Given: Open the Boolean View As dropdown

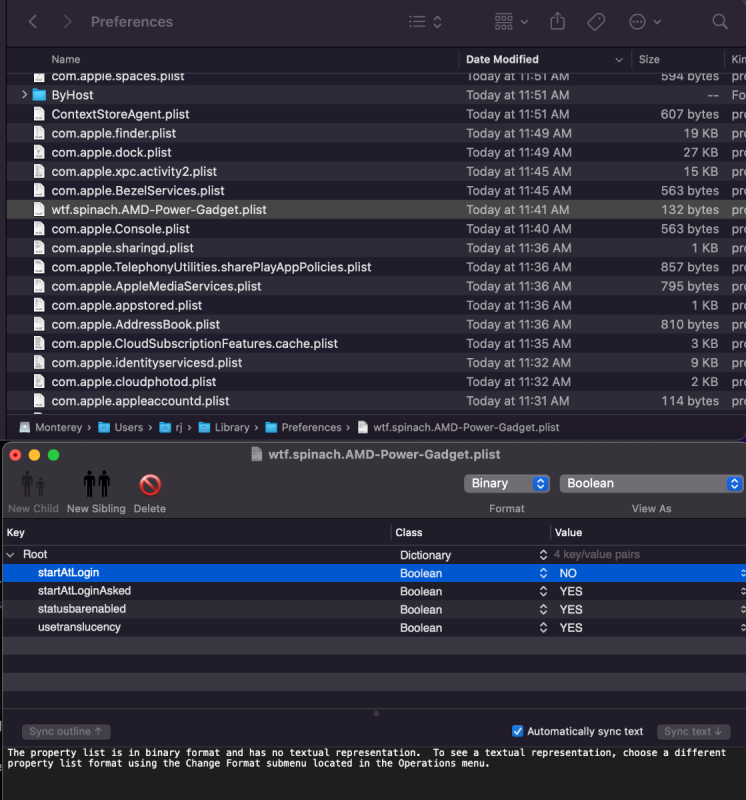Looking at the screenshot, I should pos(651,484).
